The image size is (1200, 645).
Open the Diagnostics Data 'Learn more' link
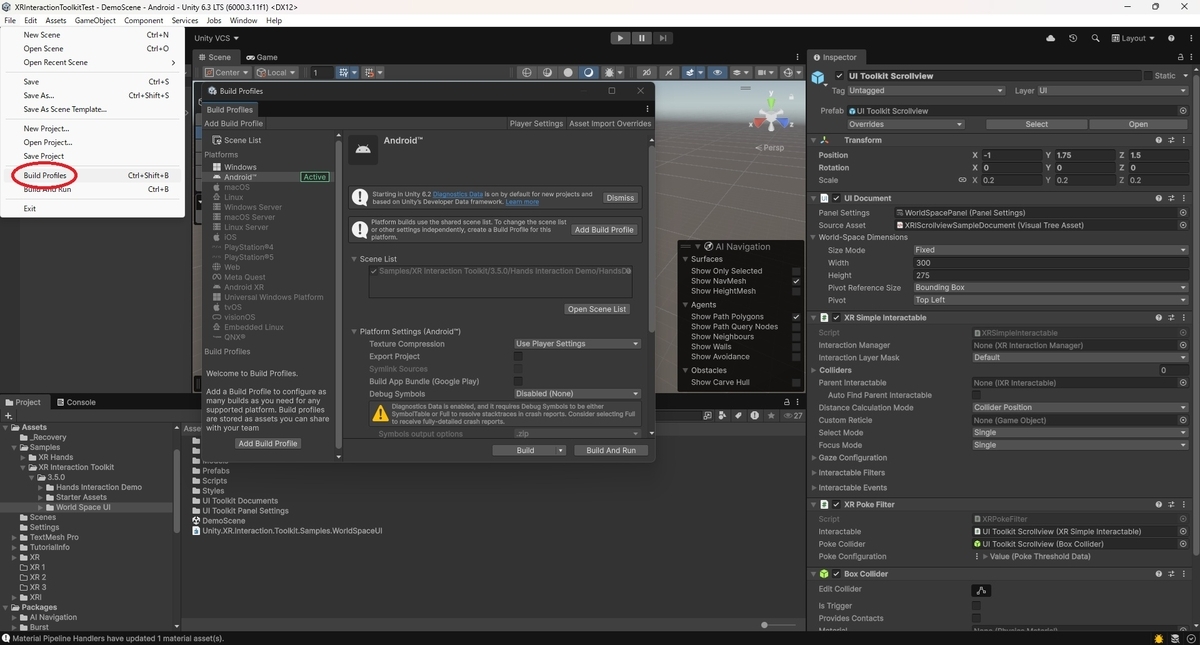[522, 202]
